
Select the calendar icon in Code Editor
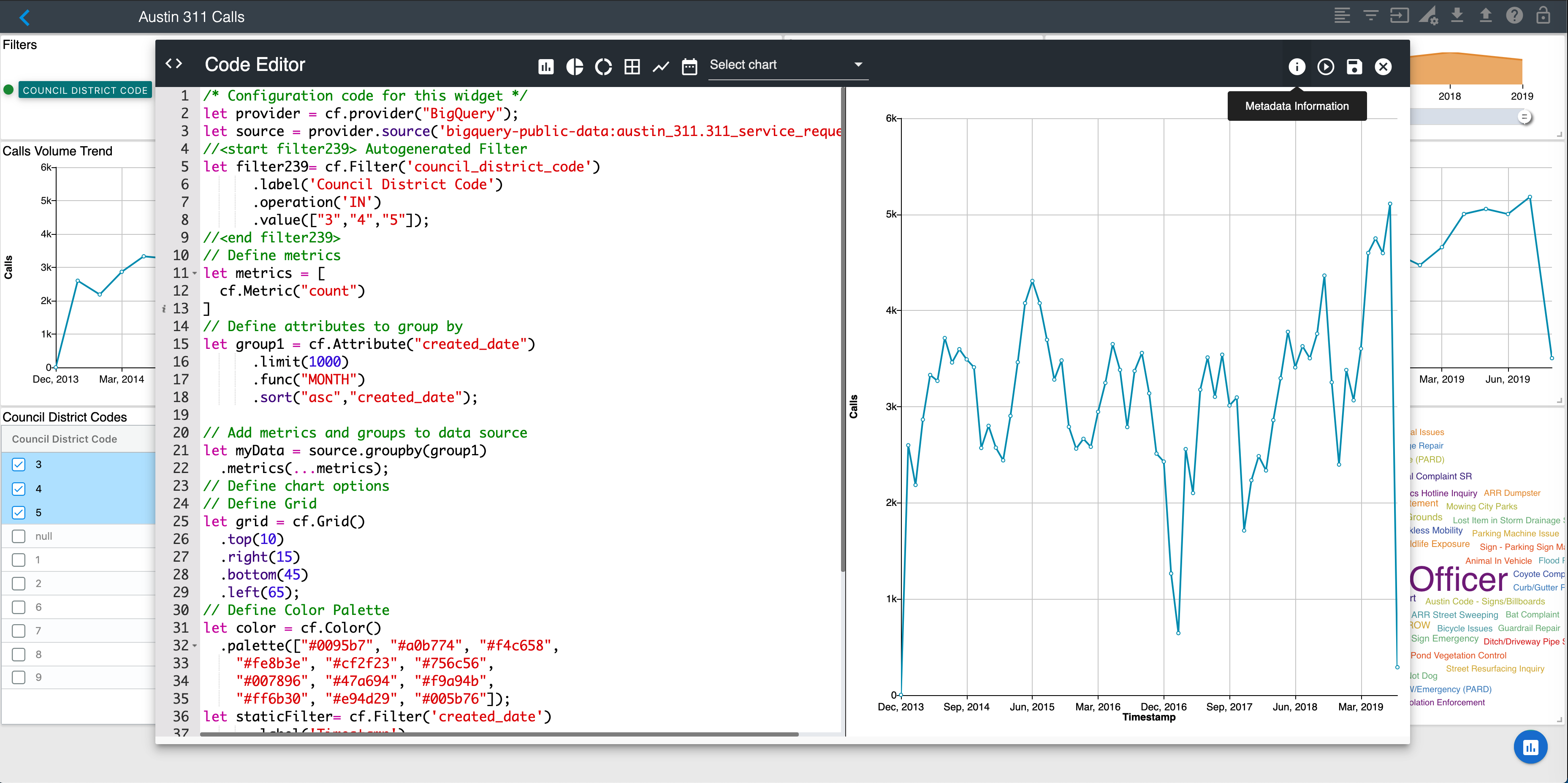tap(689, 66)
